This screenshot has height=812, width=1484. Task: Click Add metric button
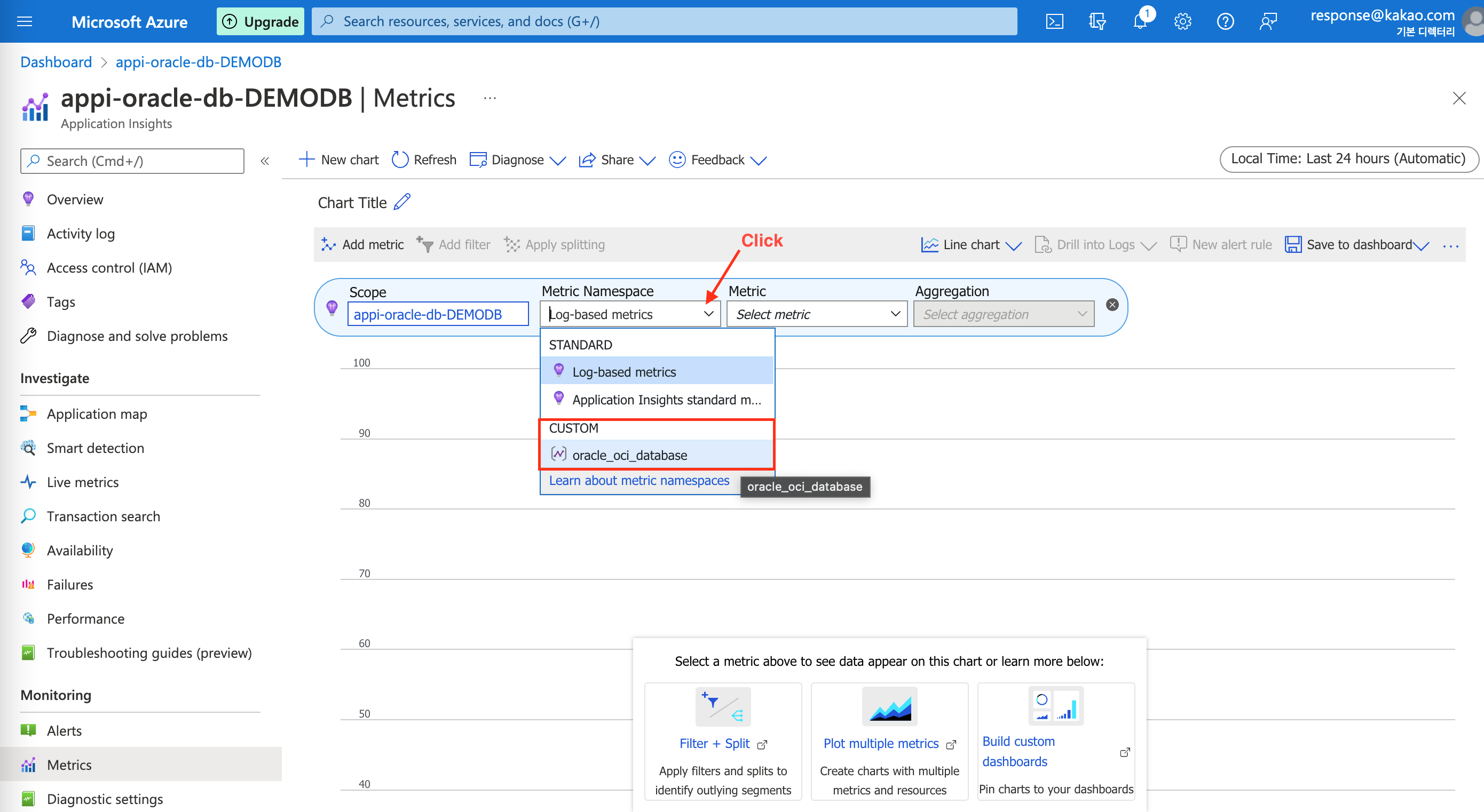(362, 244)
